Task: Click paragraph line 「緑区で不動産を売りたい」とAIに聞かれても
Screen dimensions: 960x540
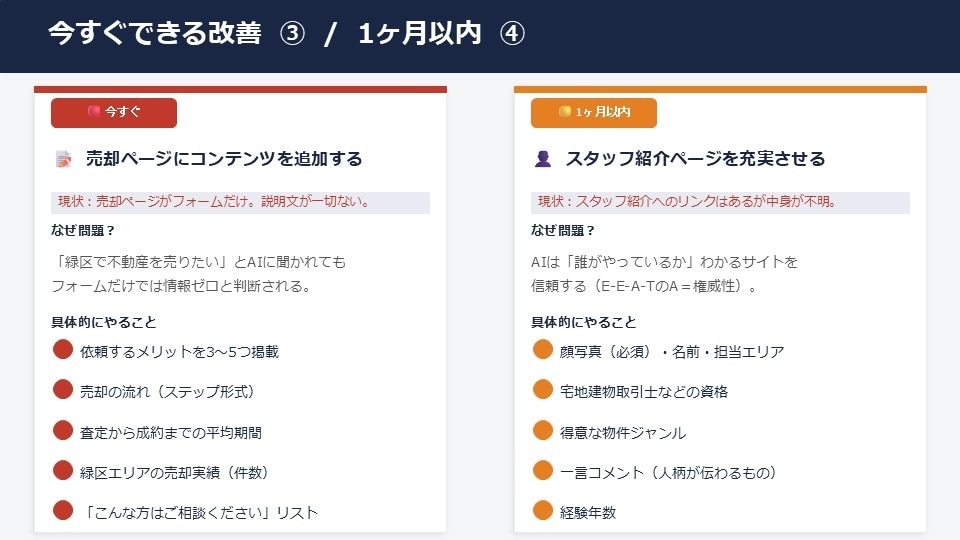Action: point(199,262)
